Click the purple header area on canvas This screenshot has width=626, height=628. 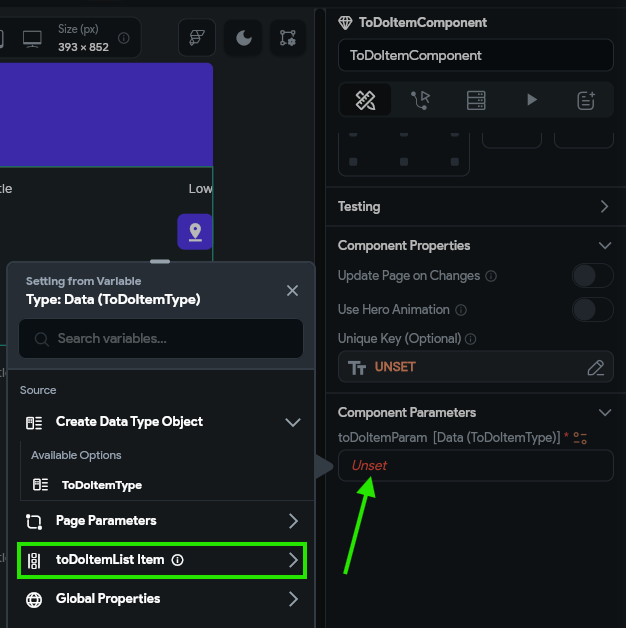[x=106, y=115]
